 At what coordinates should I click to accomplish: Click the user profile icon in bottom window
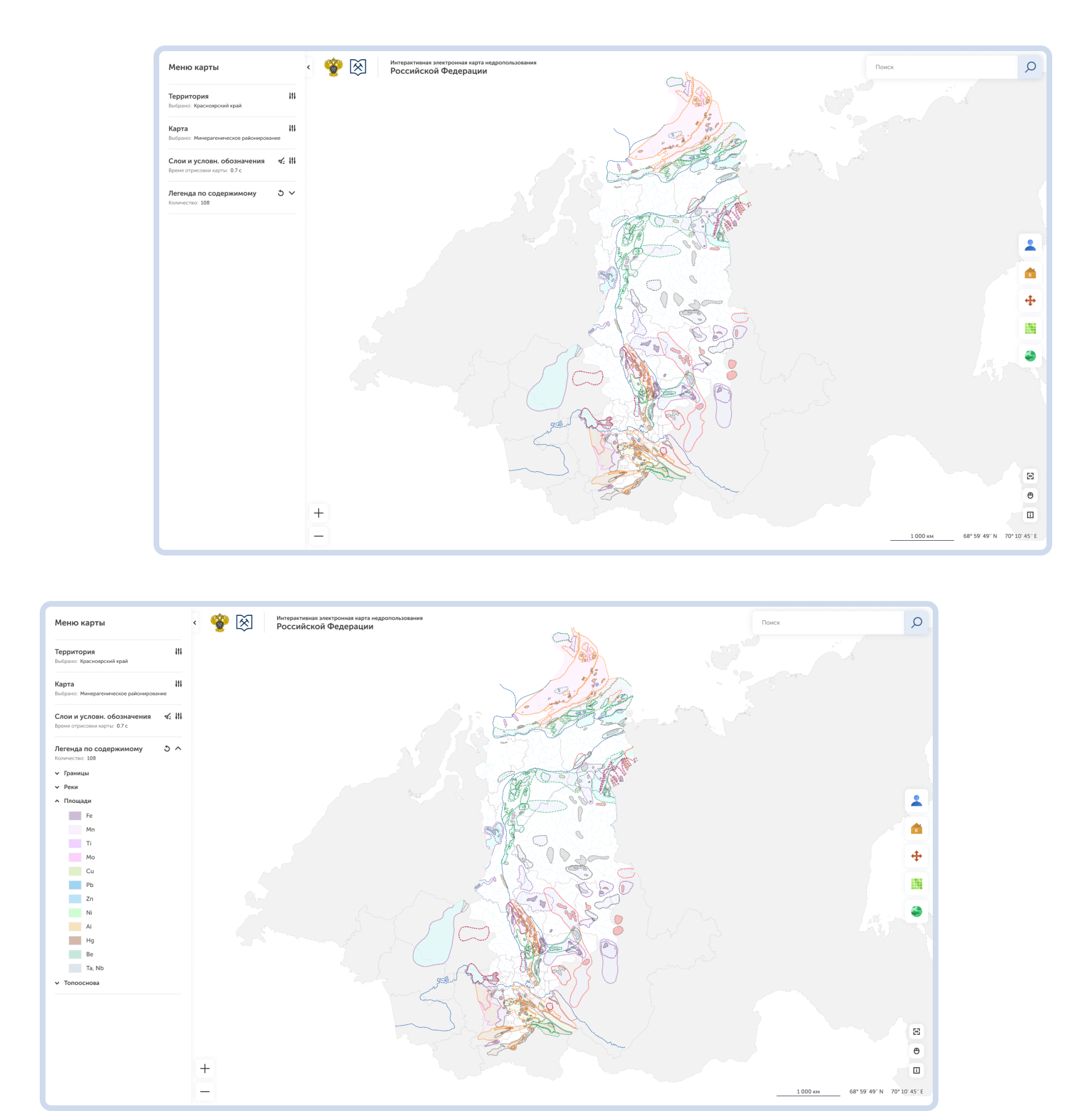pyautogui.click(x=916, y=801)
